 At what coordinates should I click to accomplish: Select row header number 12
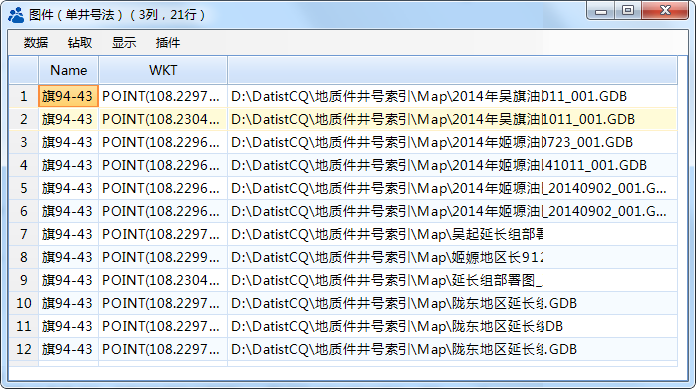pos(24,349)
